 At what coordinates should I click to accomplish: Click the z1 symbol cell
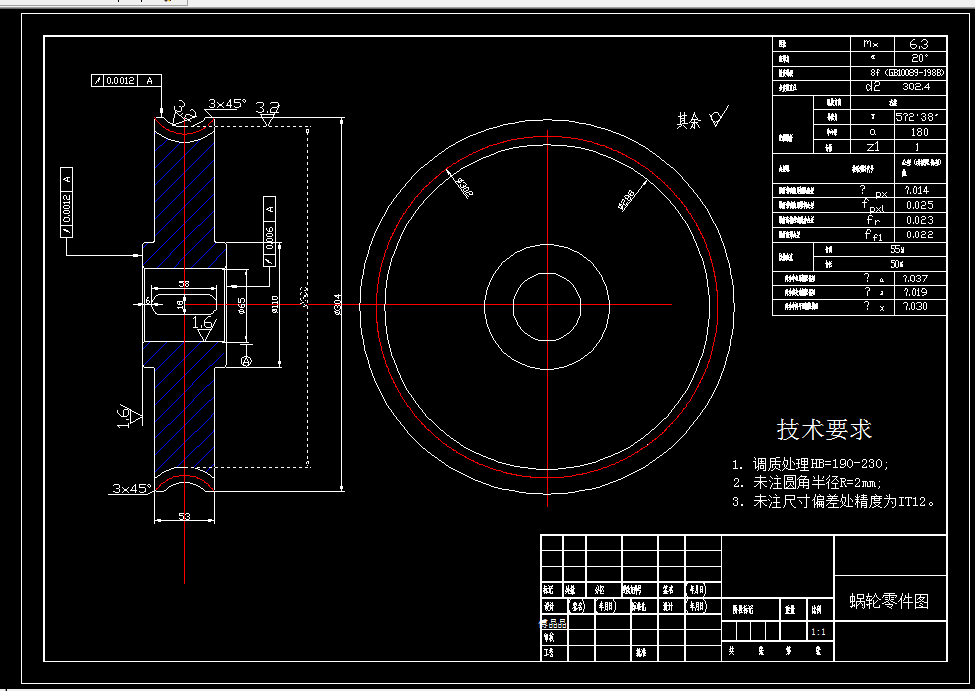[x=872, y=147]
